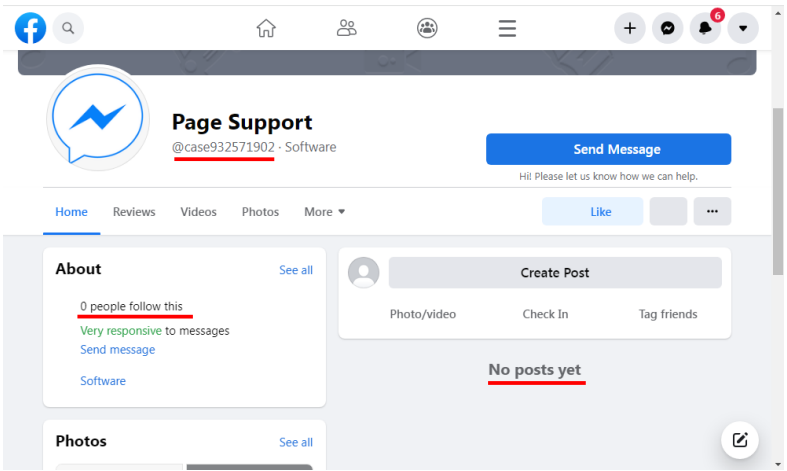Open the Photos tab

260,212
